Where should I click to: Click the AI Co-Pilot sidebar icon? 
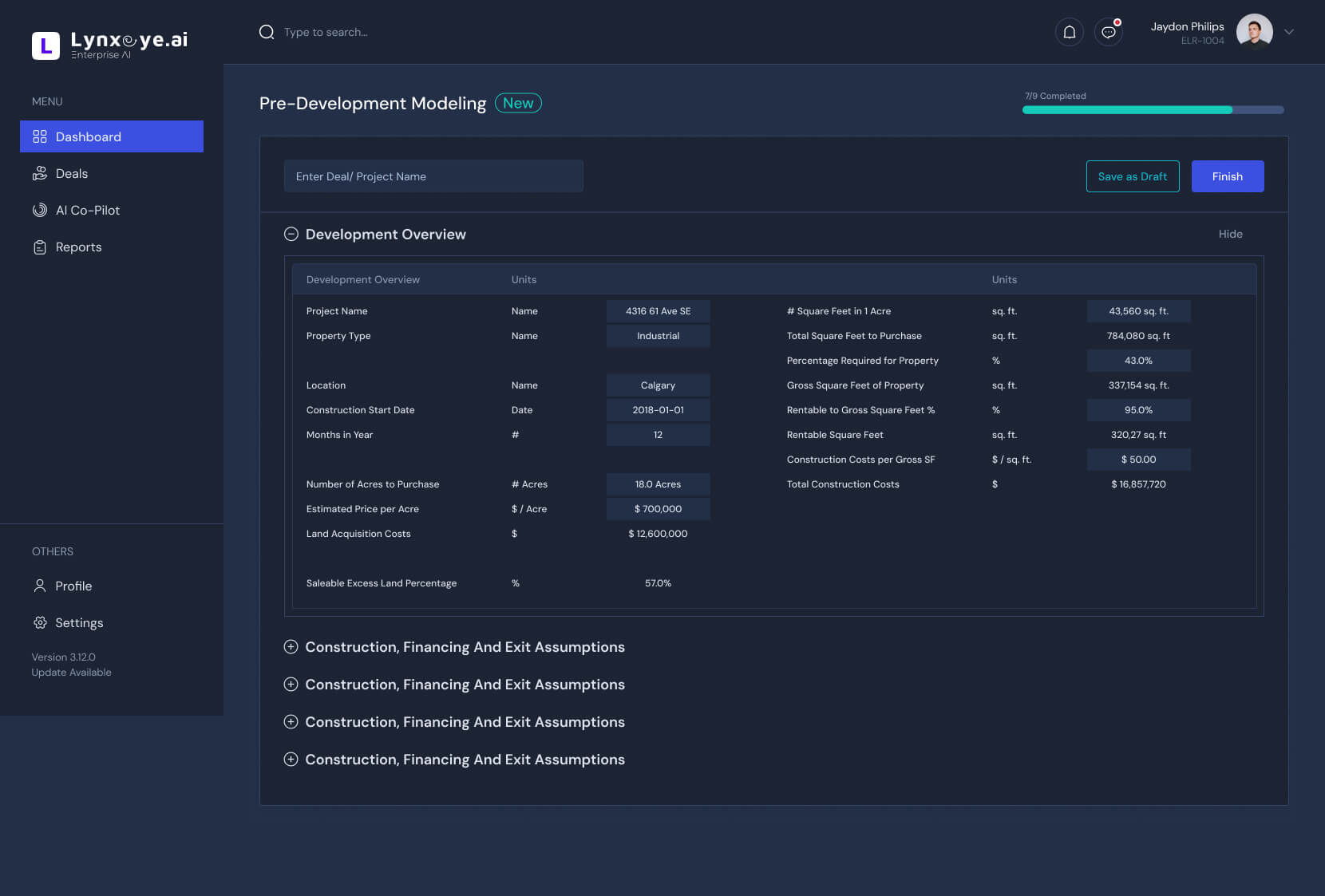[x=40, y=210]
